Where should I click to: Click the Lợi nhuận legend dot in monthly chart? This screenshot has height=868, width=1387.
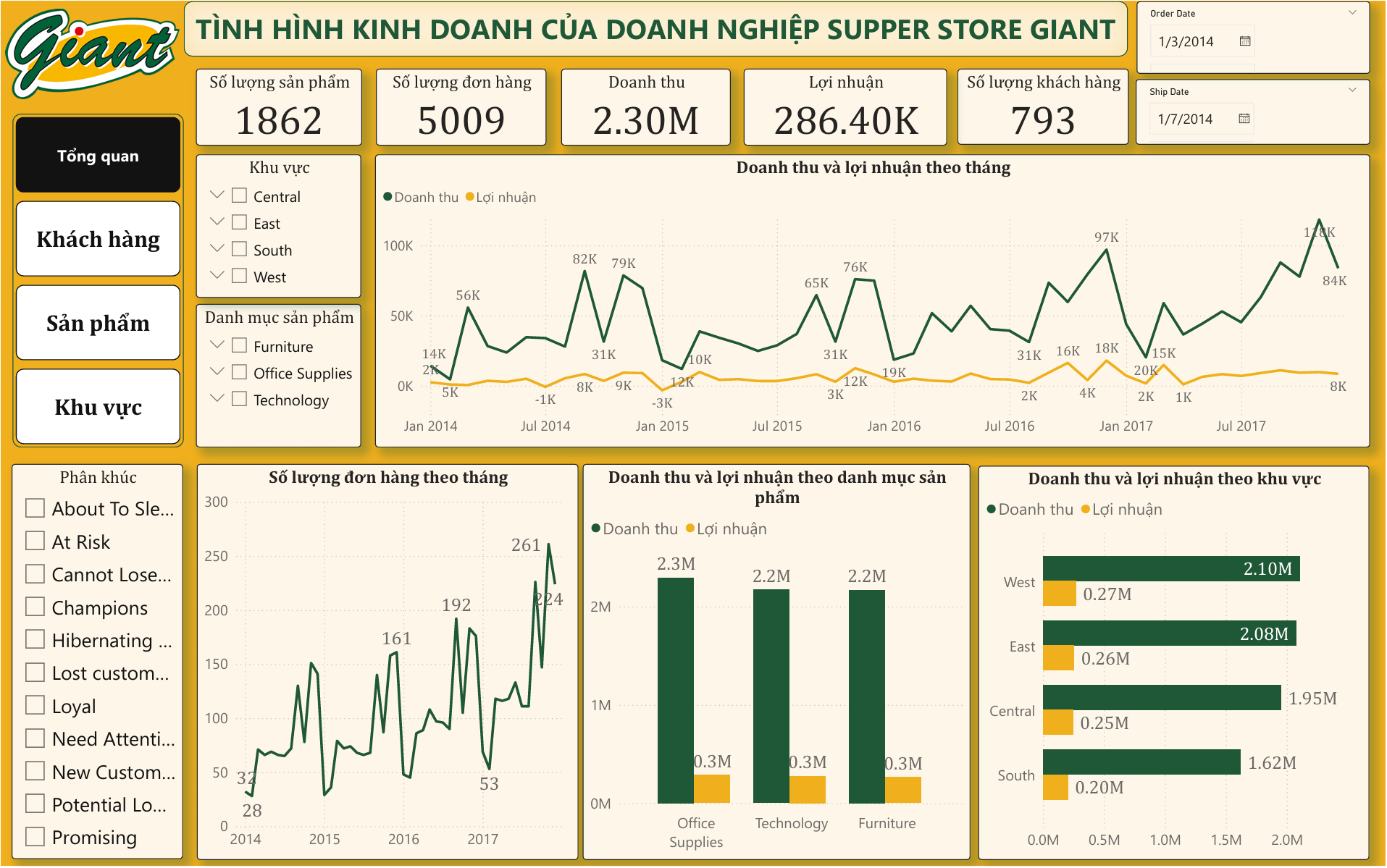click(470, 197)
